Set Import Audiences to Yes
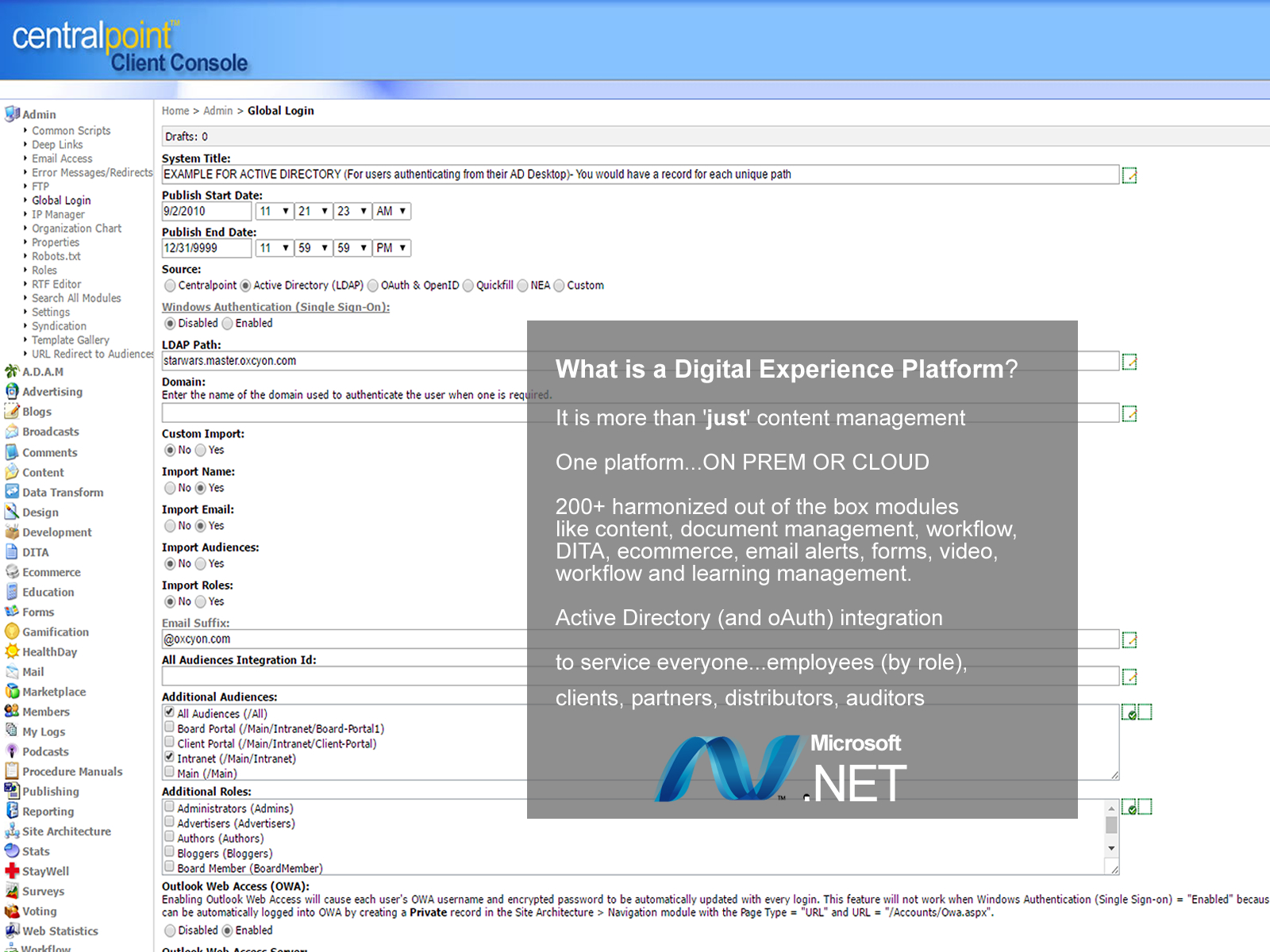 tap(200, 564)
